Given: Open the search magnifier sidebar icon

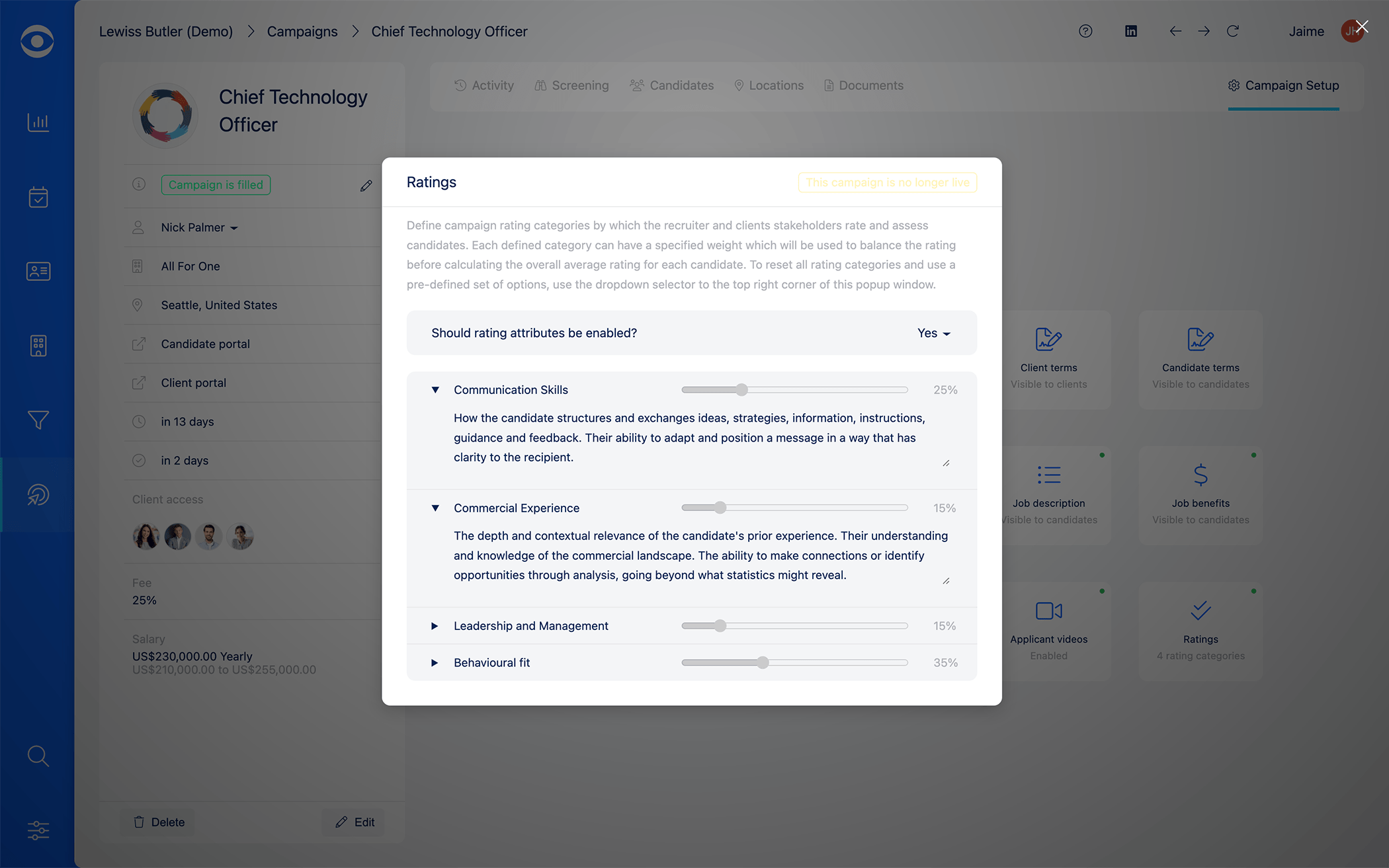Looking at the screenshot, I should (x=38, y=756).
